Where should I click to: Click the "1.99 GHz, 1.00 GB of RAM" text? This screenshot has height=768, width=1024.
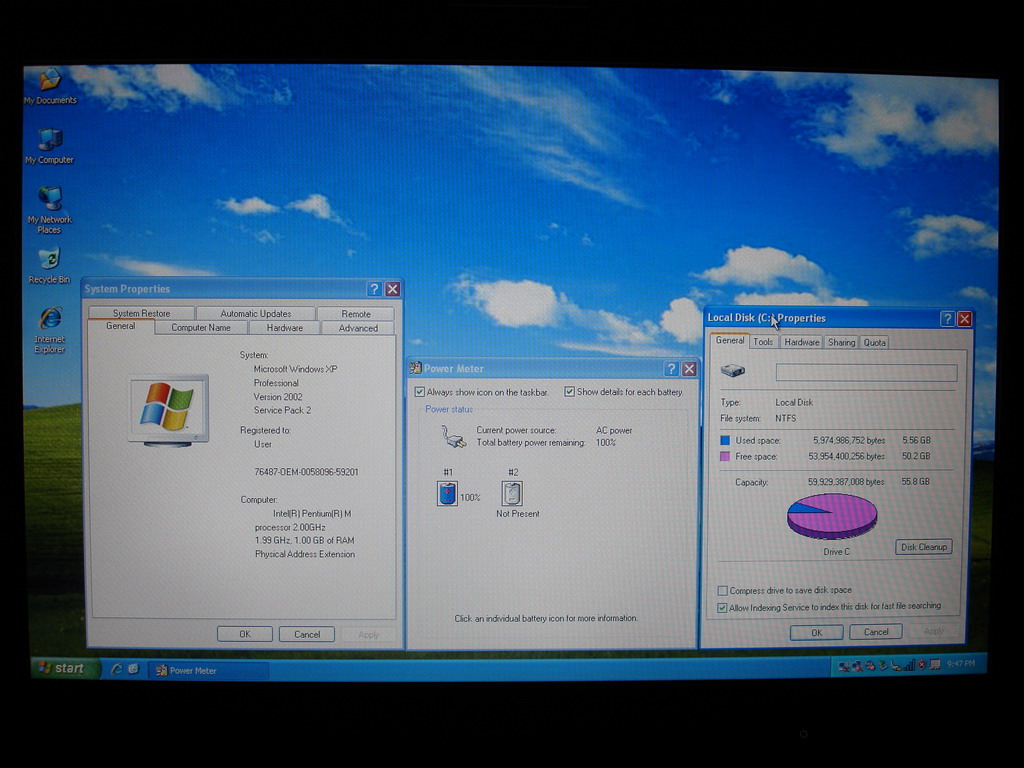(304, 540)
